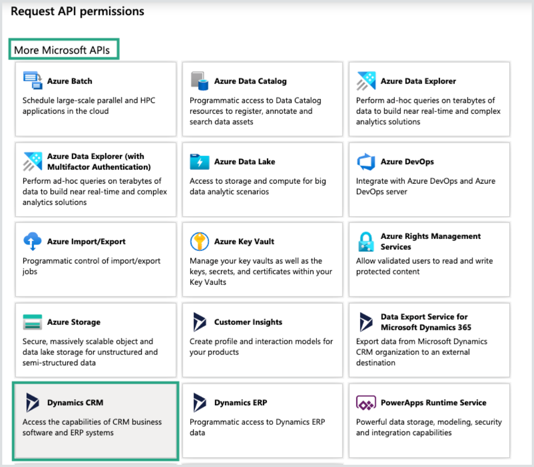This screenshot has width=534, height=467.
Task: Click the Azure Batch icon
Action: (x=33, y=80)
